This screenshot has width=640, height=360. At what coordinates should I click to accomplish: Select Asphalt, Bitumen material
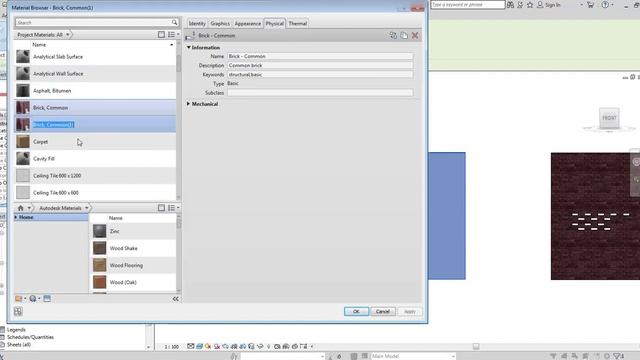pos(95,91)
